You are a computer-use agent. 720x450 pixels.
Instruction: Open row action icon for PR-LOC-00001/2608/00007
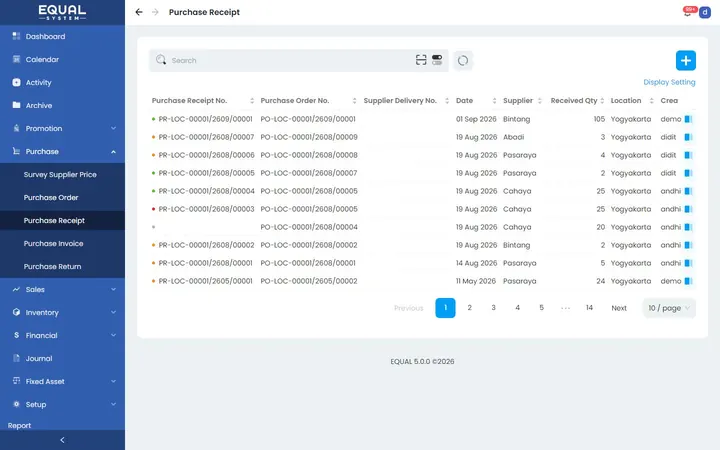click(688, 137)
